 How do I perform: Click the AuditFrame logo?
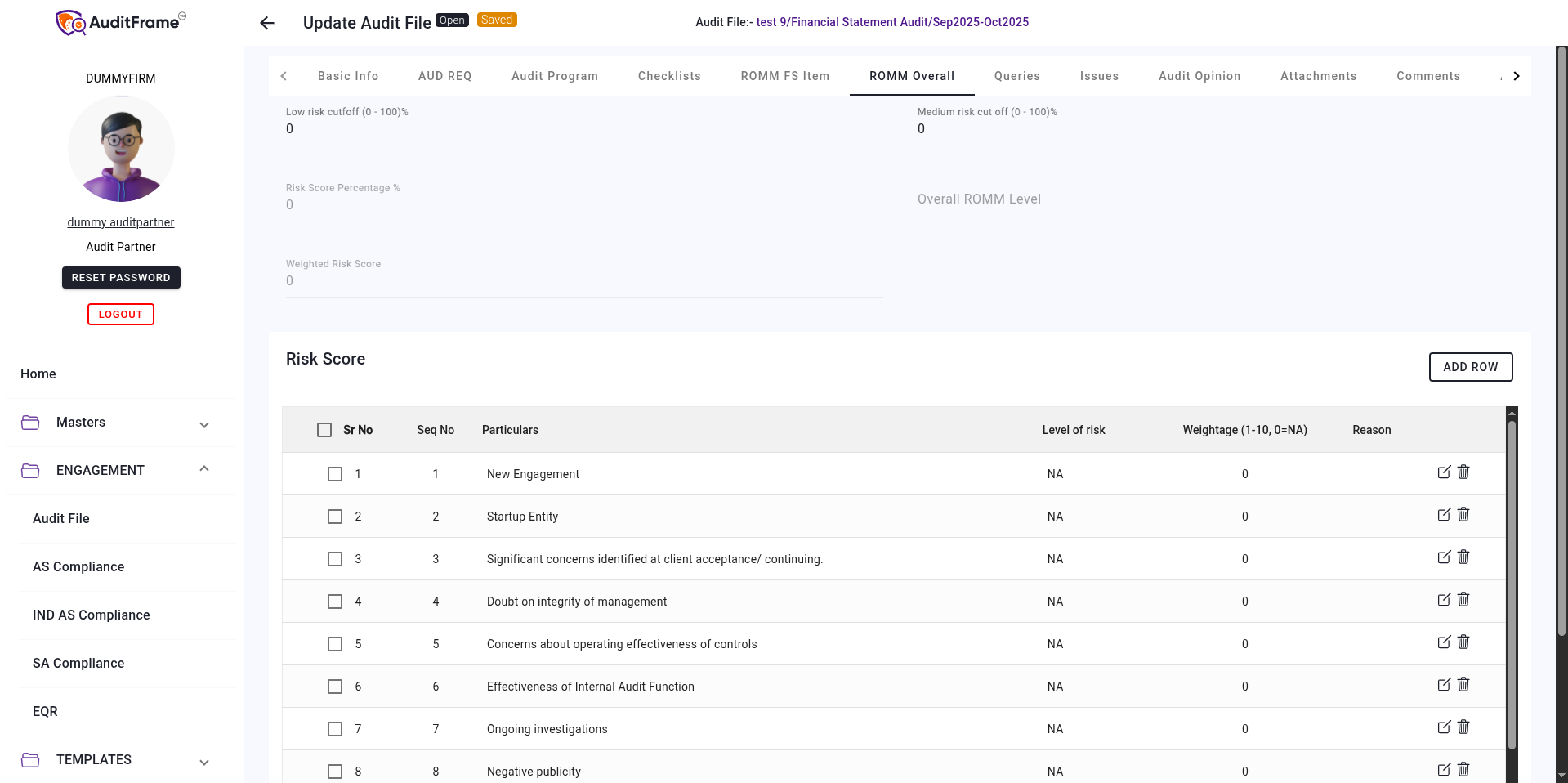coord(119,22)
